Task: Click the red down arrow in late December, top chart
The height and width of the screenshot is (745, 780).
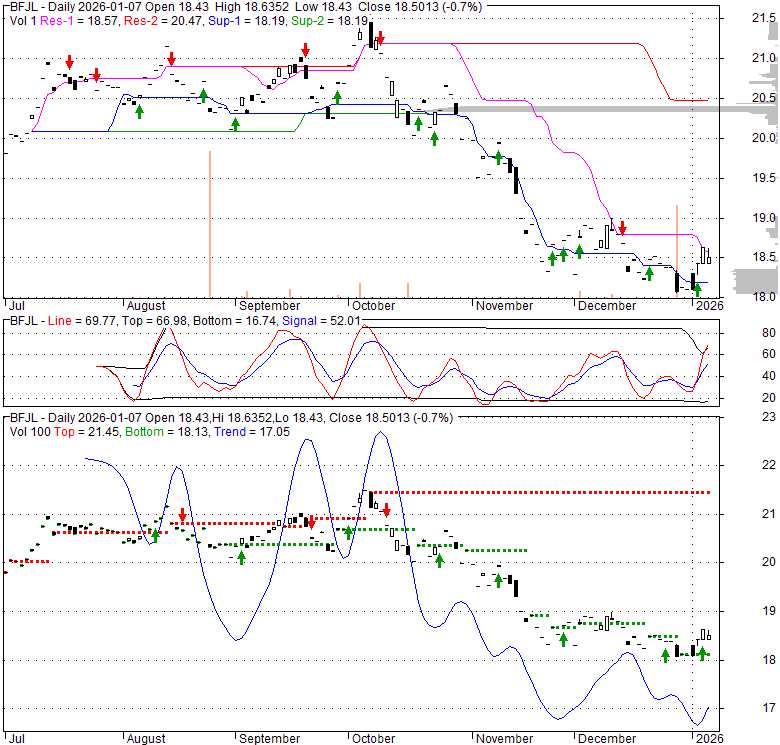Action: coord(621,227)
